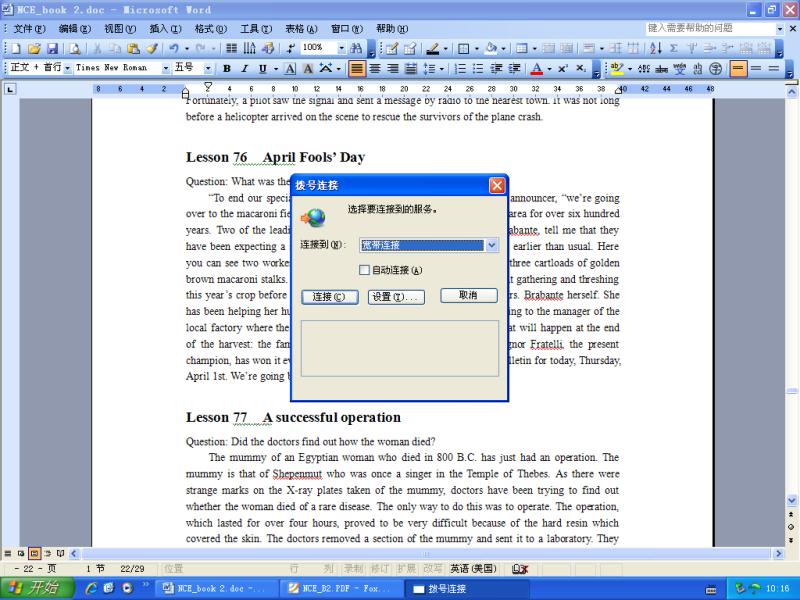Toggle Distributed alignment
This screenshot has width=800, height=600.
click(x=411, y=68)
